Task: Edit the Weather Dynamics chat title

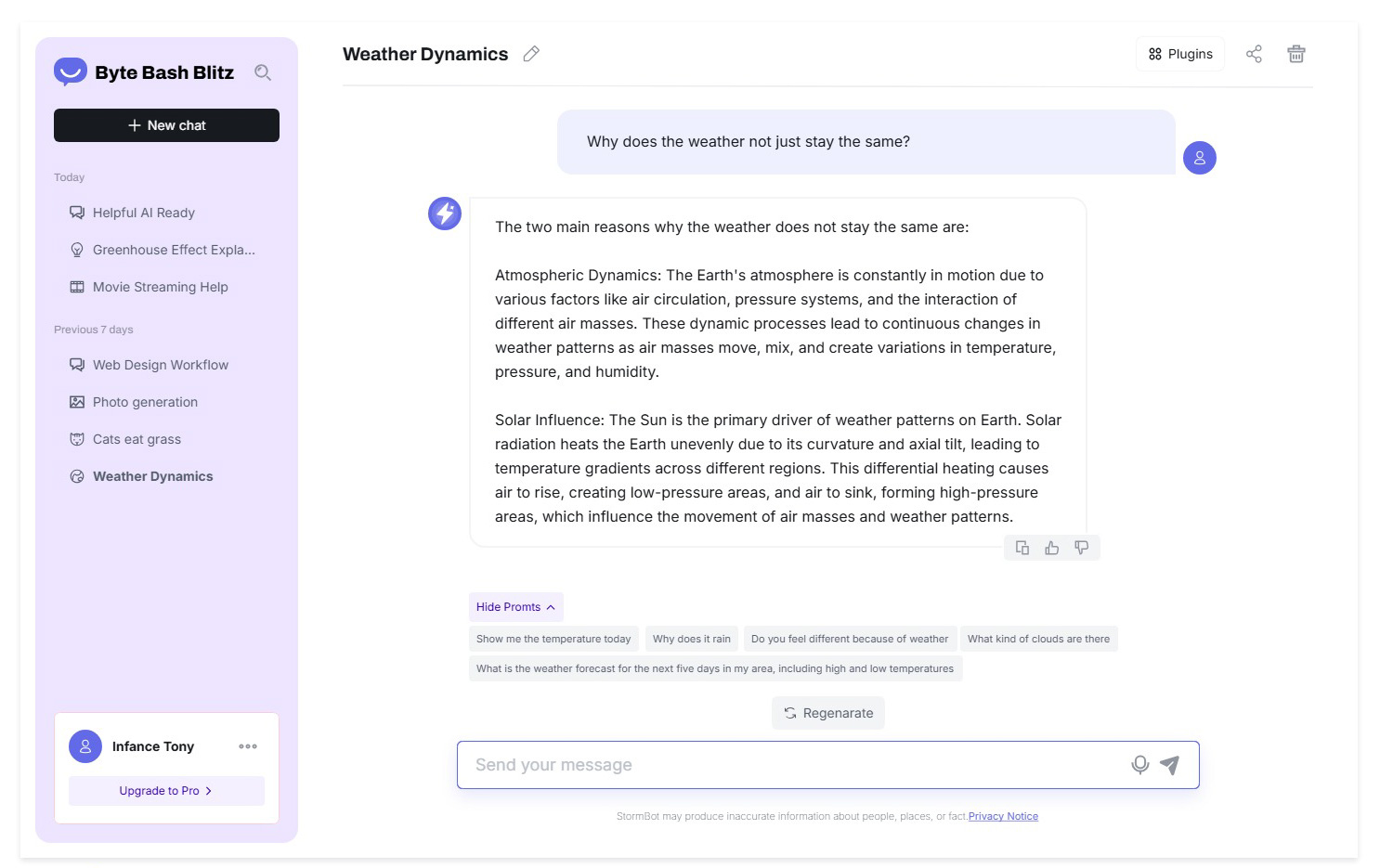Action: pos(531,54)
